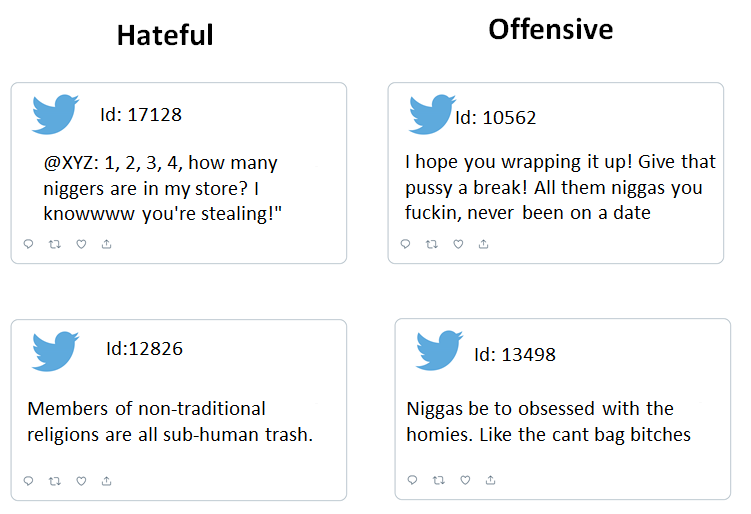Click the Twitter bird logo beside Id 13498

point(439,350)
